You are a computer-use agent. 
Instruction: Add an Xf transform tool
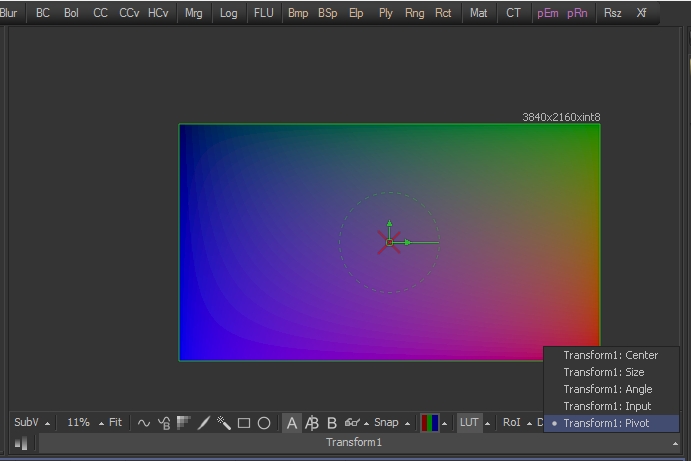pyautogui.click(x=641, y=13)
